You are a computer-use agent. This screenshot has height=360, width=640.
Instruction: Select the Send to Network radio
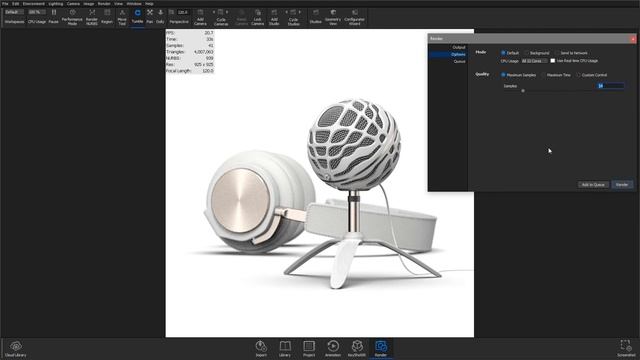(x=557, y=53)
